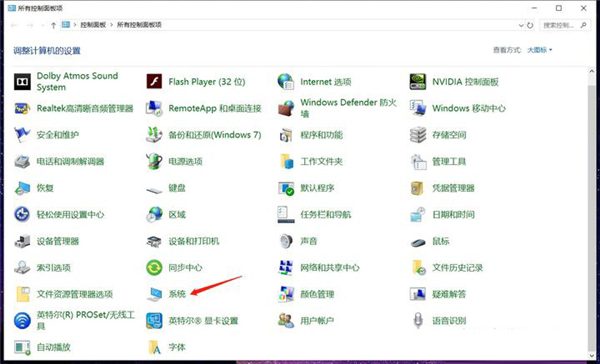Open the 语音识别 microphone icon

pyautogui.click(x=418, y=320)
